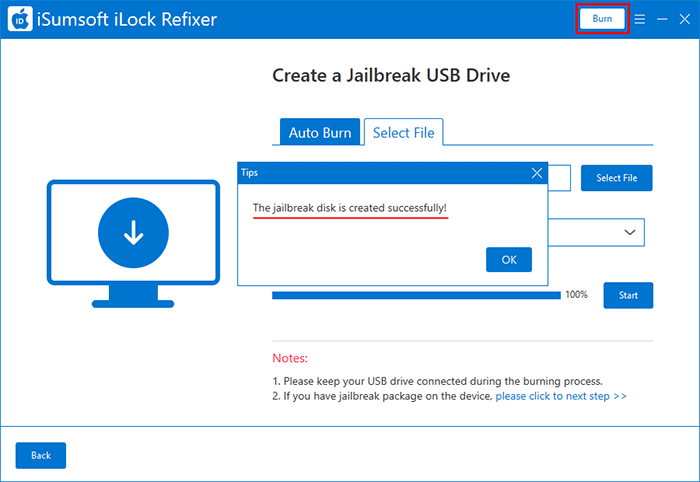Viewport: 700px width, 482px height.
Task: Click the 'iSumsoft iLock Refixer' title text
Action: point(127,20)
